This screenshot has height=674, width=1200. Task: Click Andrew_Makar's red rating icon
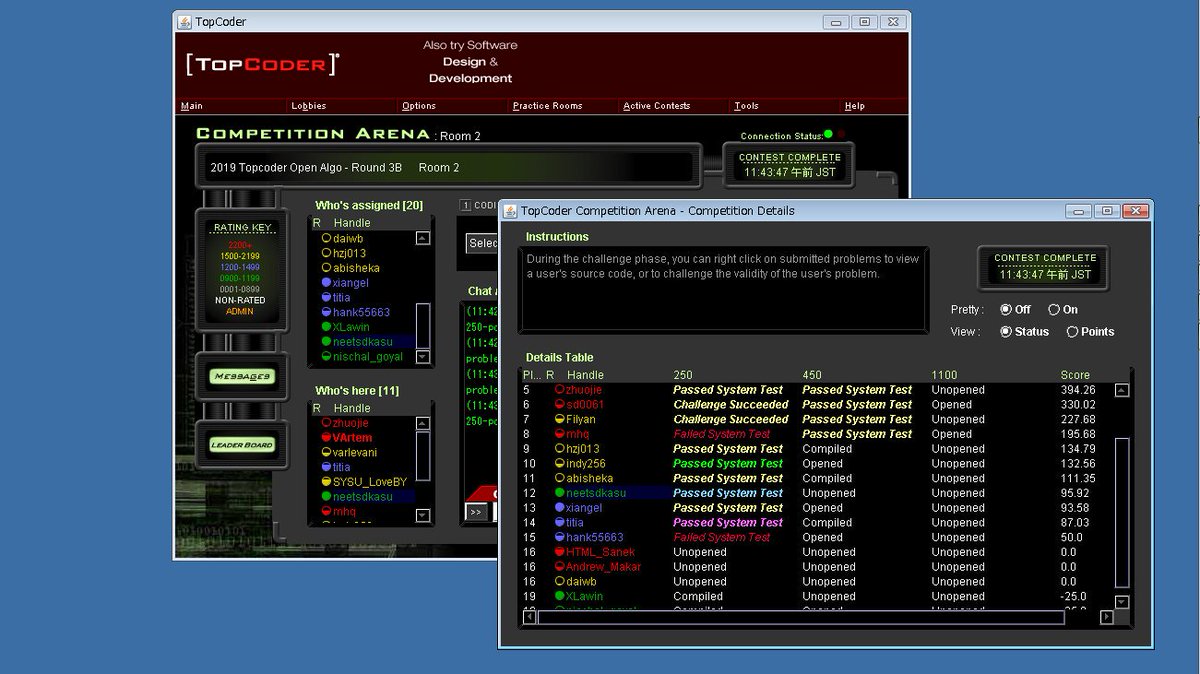(559, 567)
